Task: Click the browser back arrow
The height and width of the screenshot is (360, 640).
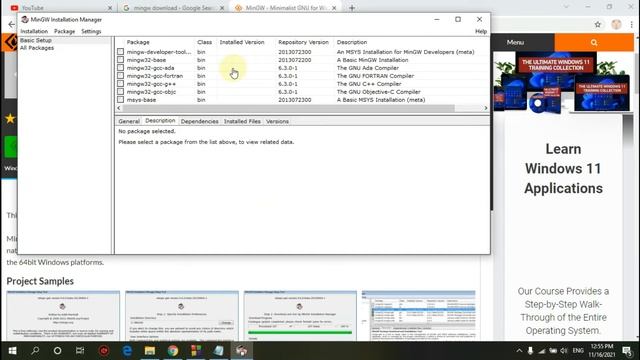Action: point(11,24)
